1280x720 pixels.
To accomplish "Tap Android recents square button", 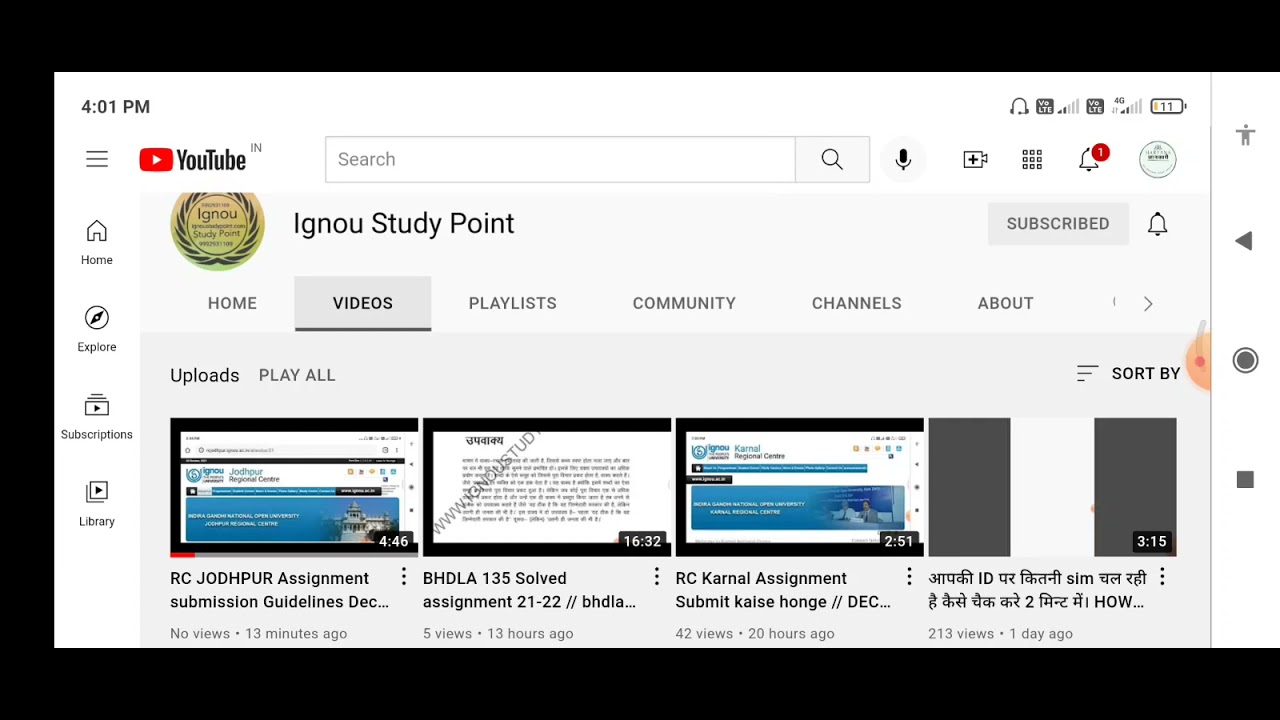I will 1245,480.
